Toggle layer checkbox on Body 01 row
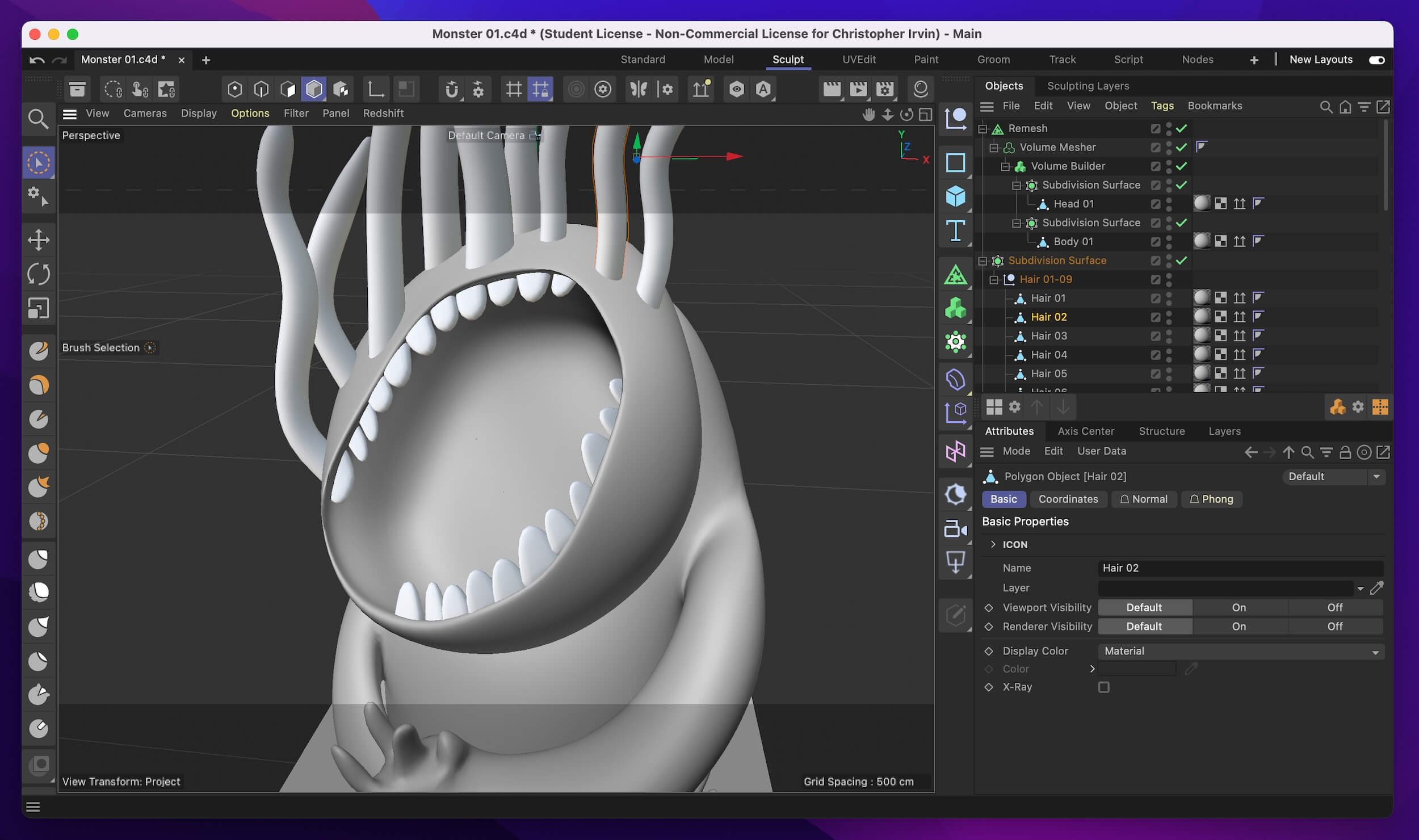This screenshot has width=1419, height=840. click(1155, 242)
